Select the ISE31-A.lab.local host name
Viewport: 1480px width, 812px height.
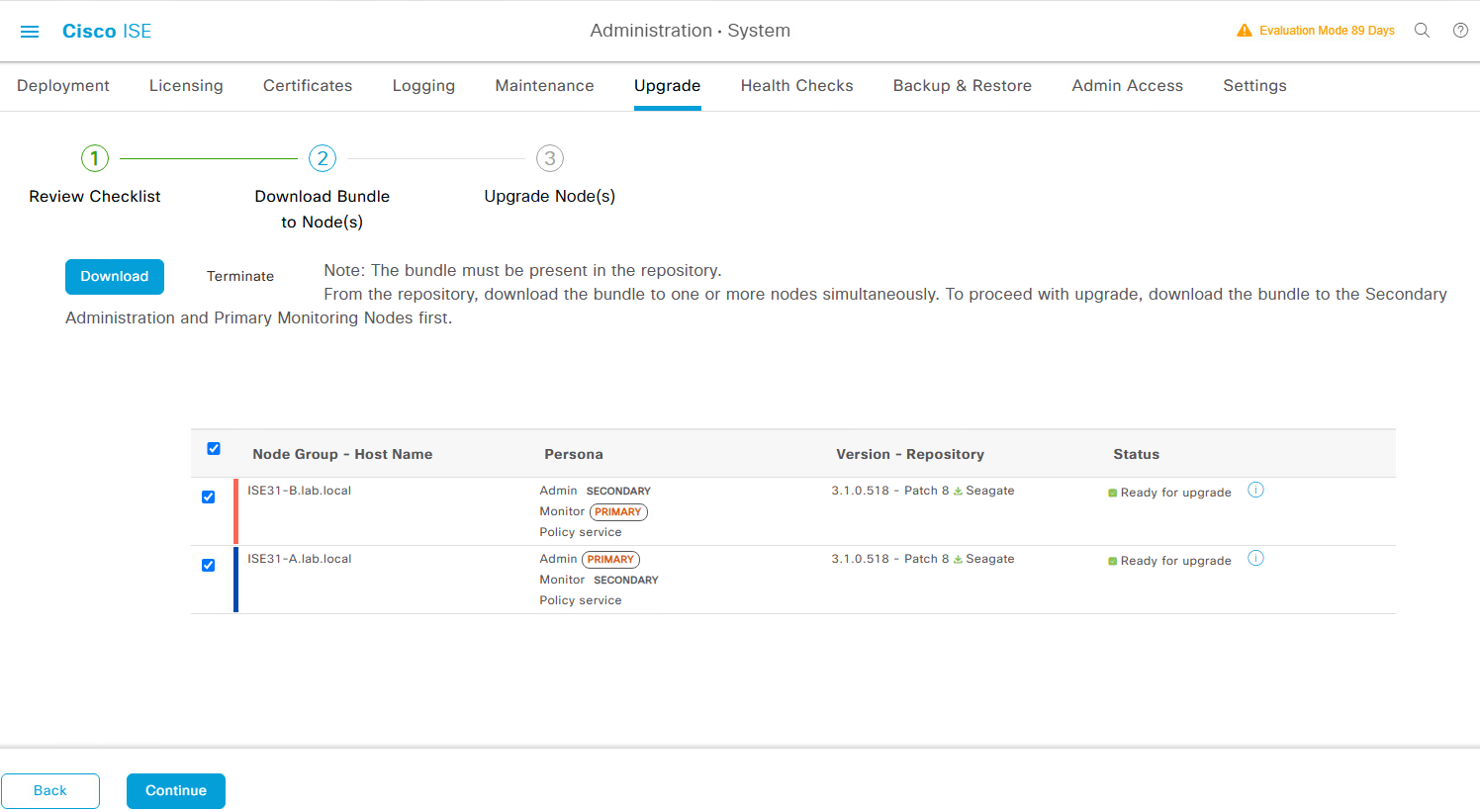[300, 559]
